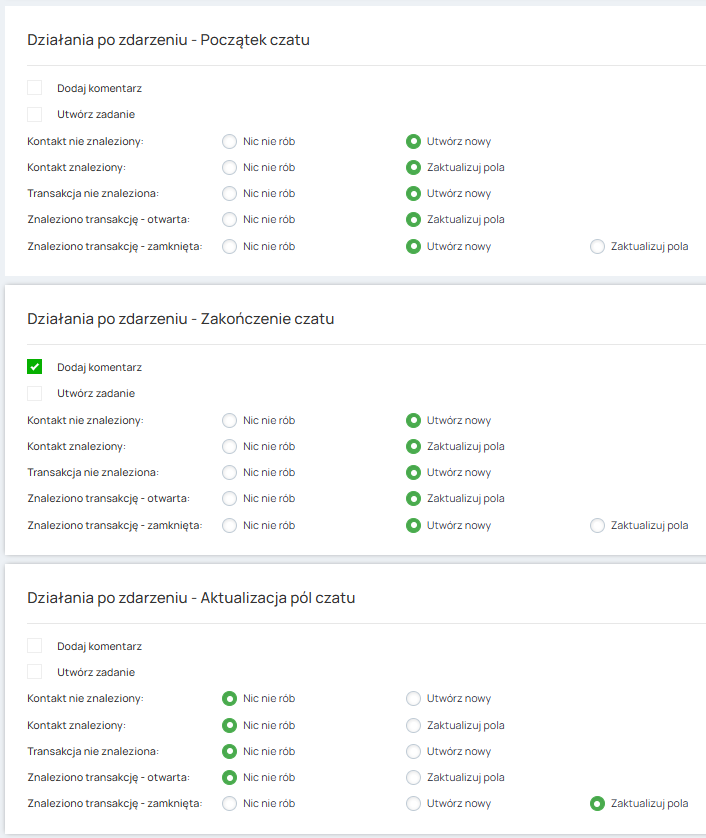Check Utwórz zadanie under Aktualizacja pól czatu
Viewport: 706px width, 838px height.
coord(35,672)
